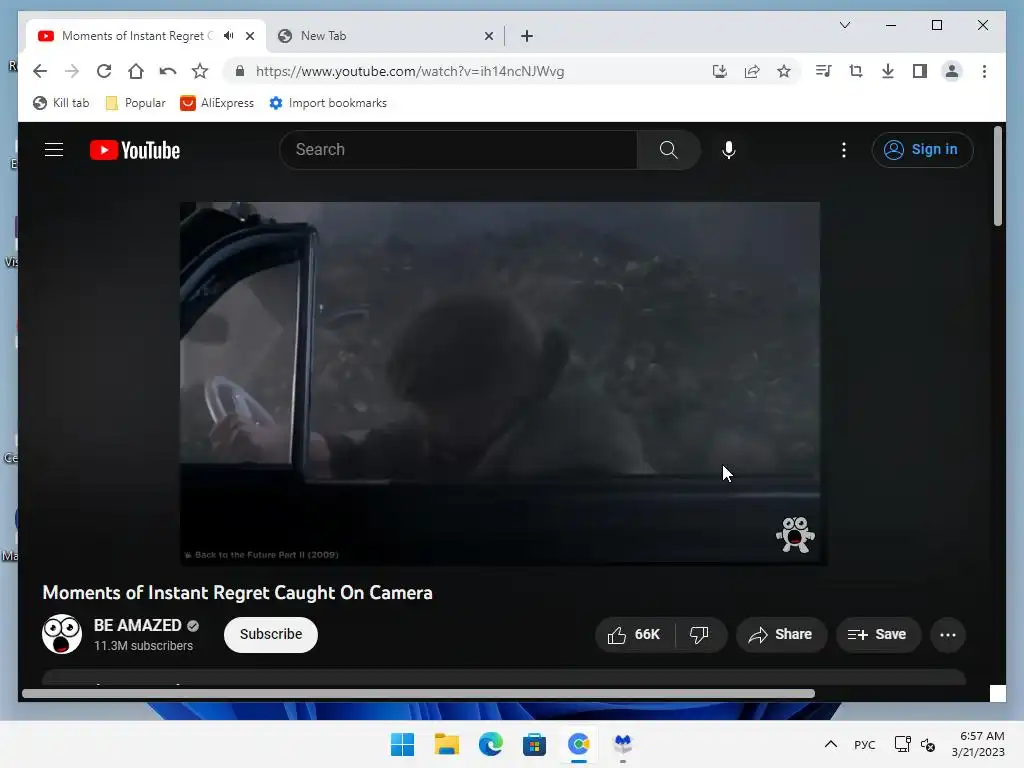Click the share page icon in address bar

tap(752, 71)
